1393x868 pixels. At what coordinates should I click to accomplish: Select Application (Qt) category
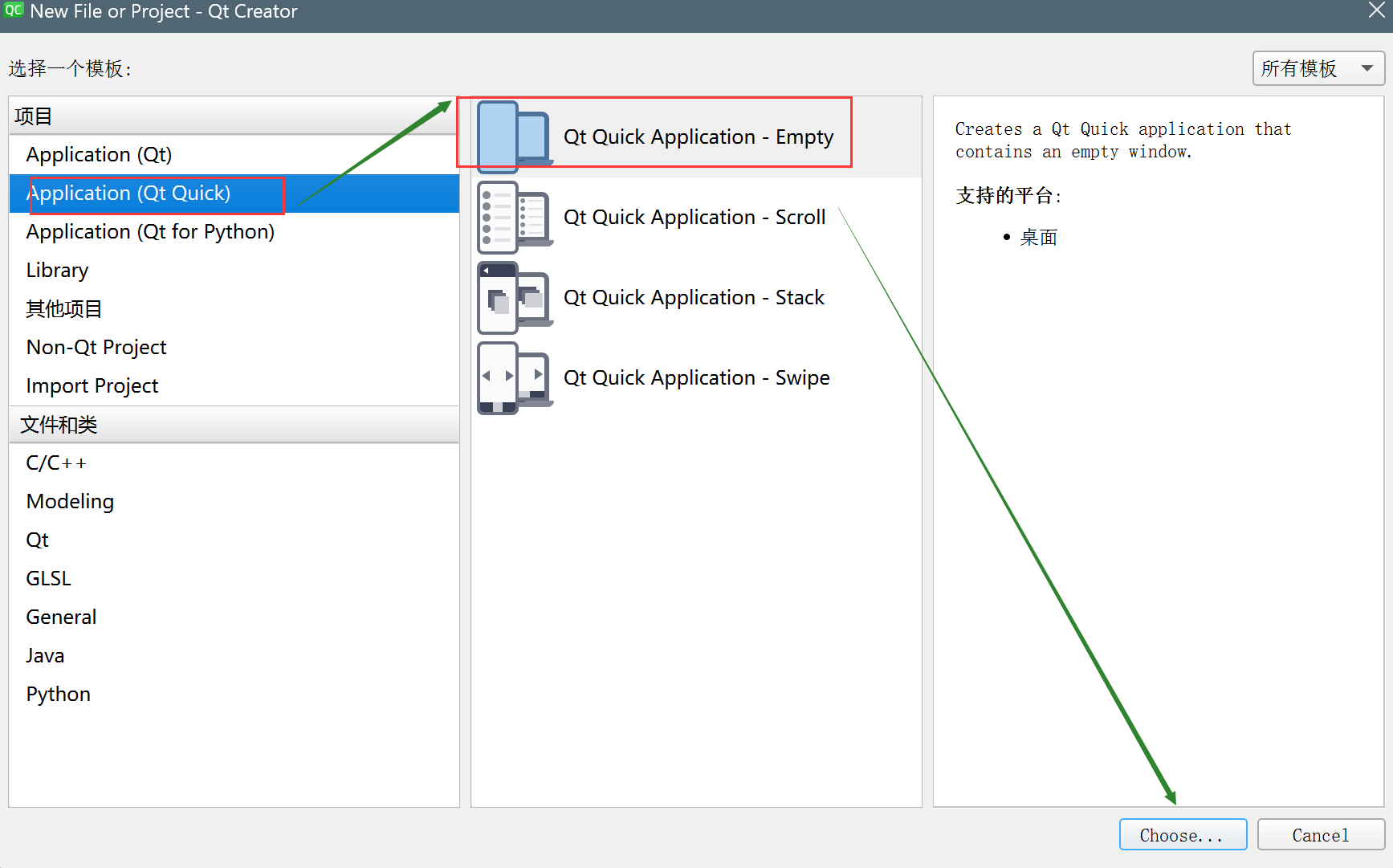(234, 154)
